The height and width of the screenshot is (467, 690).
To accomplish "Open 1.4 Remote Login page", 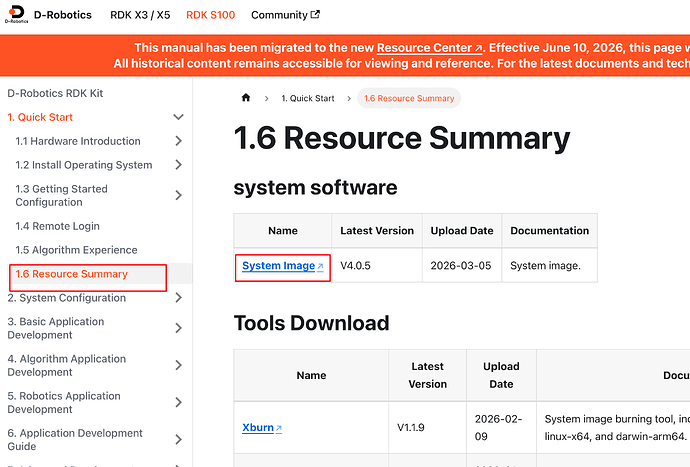I will (57, 226).
